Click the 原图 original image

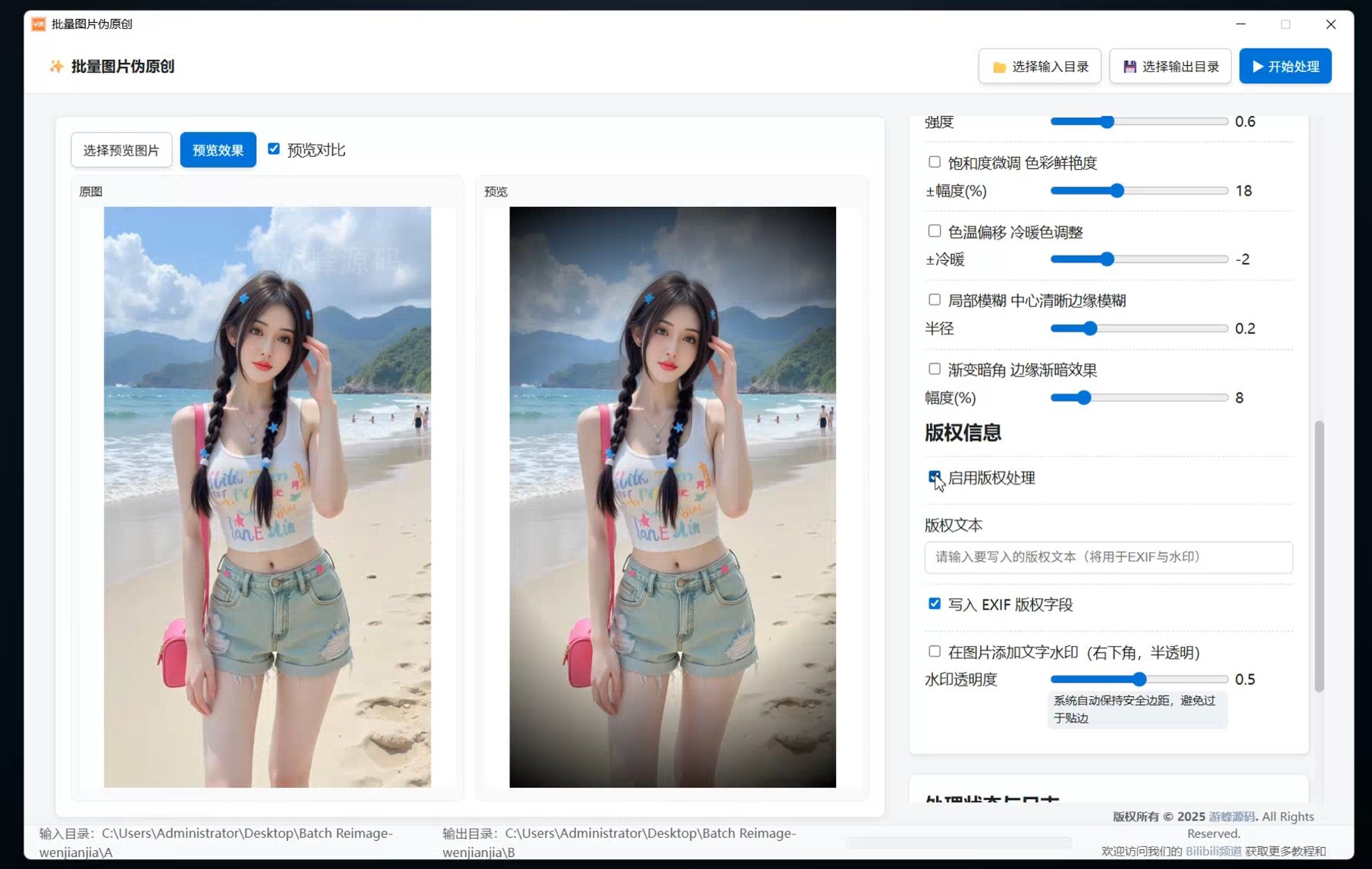coord(268,497)
